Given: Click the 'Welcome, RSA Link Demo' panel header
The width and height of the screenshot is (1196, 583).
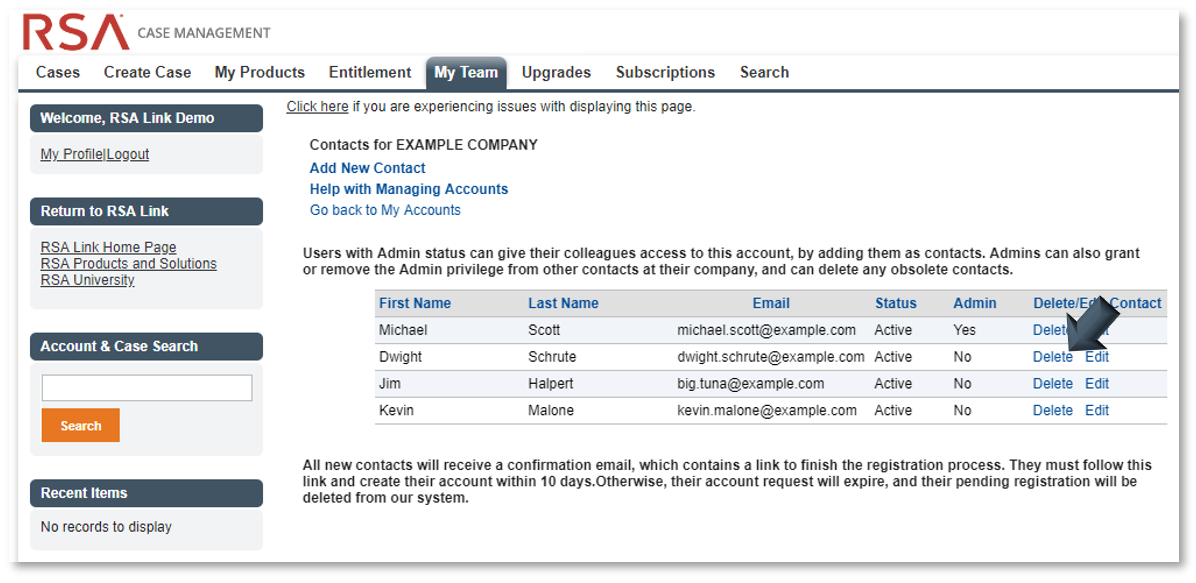Looking at the screenshot, I should 146,118.
